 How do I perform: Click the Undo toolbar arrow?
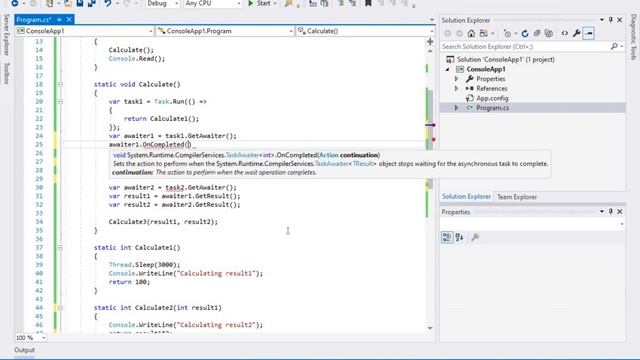tap(107, 3)
